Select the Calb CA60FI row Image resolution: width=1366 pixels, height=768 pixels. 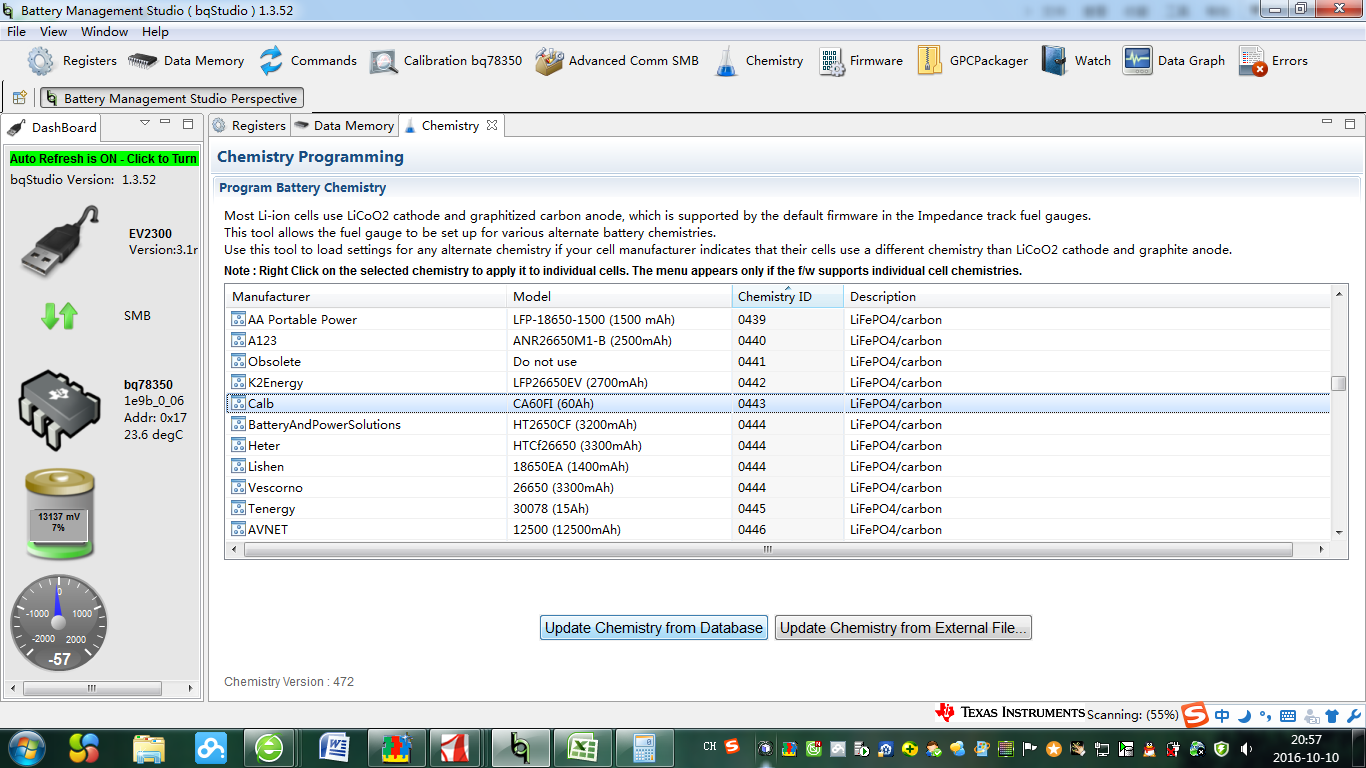pos(778,404)
